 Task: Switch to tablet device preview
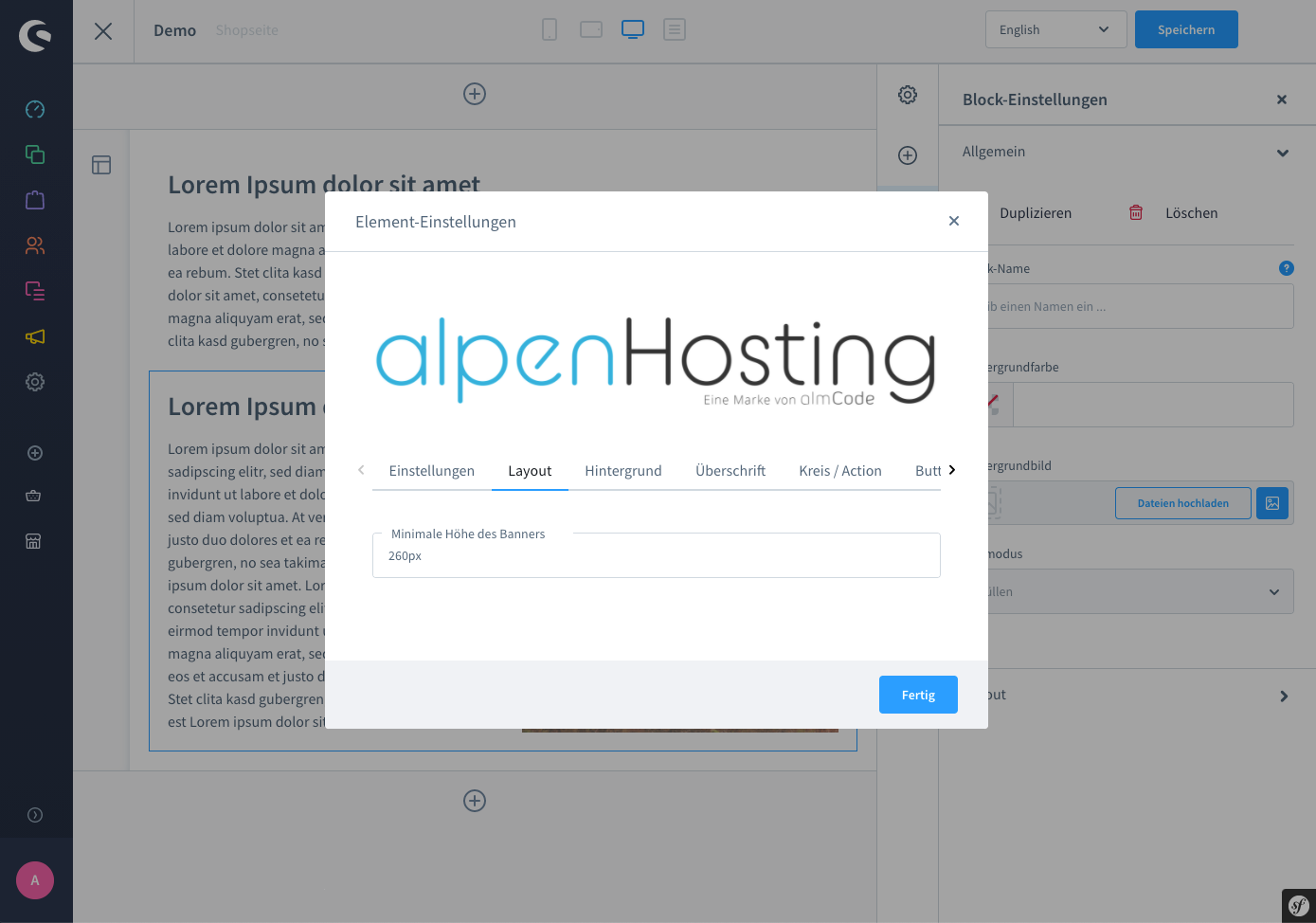[x=591, y=29]
